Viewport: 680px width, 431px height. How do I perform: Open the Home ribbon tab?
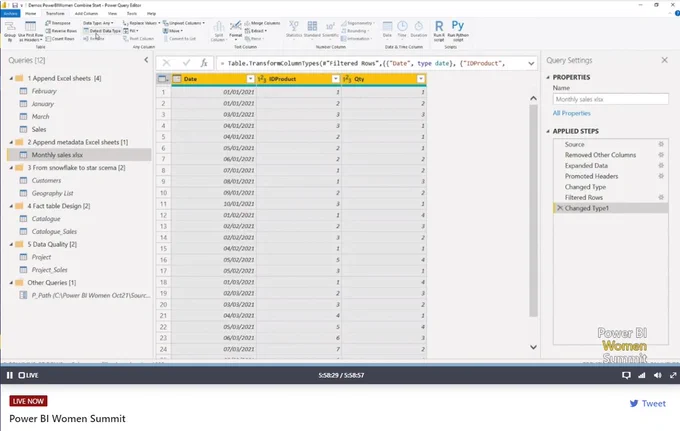pyautogui.click(x=30, y=13)
